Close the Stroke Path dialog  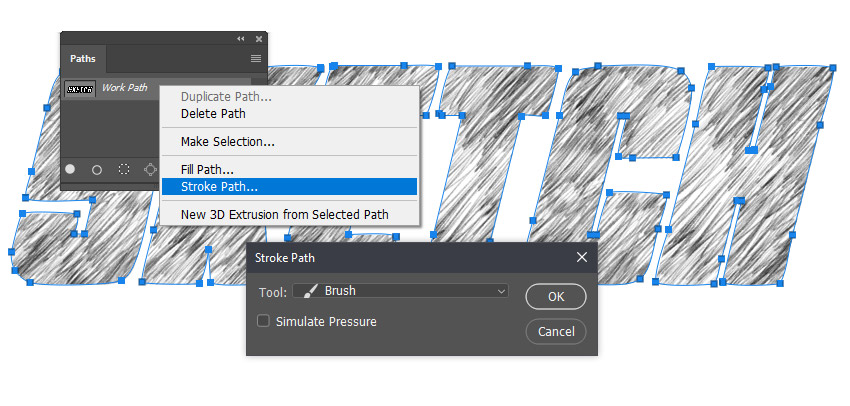click(582, 257)
